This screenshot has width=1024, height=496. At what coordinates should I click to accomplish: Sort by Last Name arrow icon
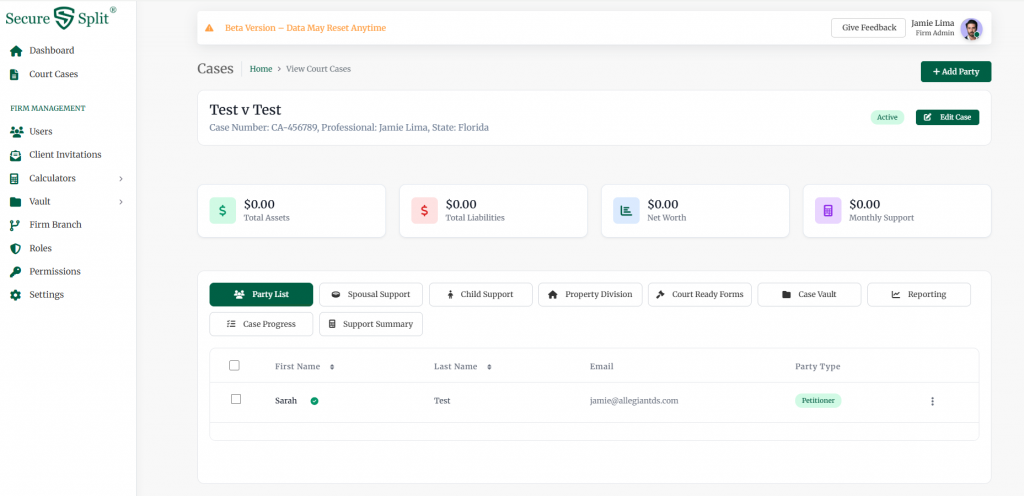click(x=489, y=367)
